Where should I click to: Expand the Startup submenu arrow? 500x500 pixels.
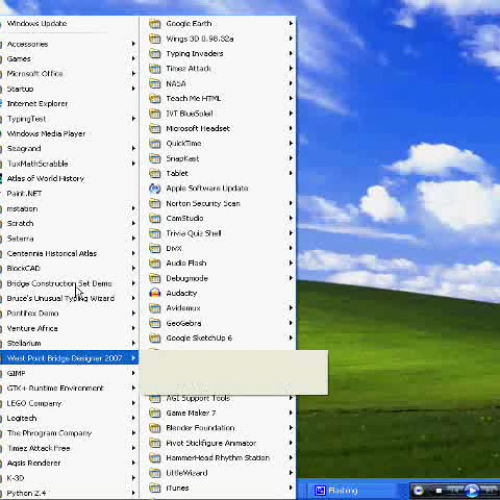[133, 89]
